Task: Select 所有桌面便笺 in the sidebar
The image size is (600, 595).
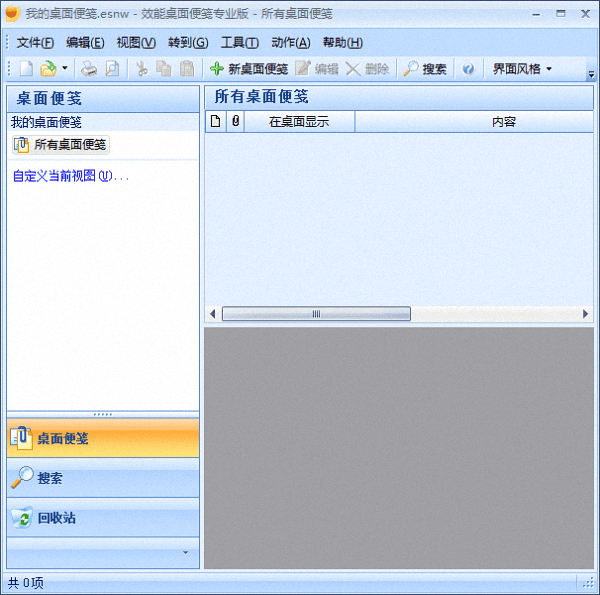Action: 60,145
